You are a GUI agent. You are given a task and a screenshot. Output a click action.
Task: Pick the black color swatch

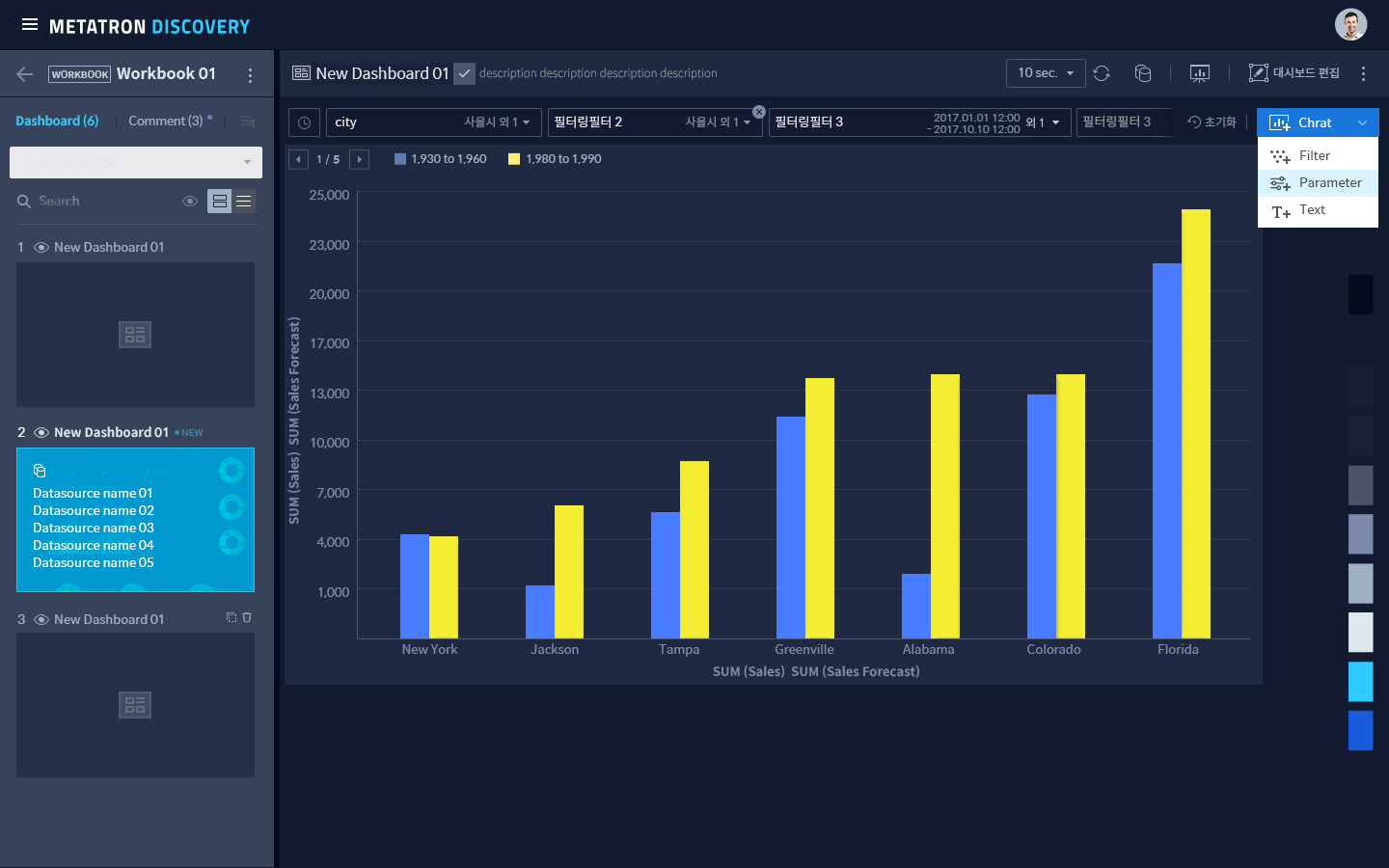click(x=1361, y=294)
